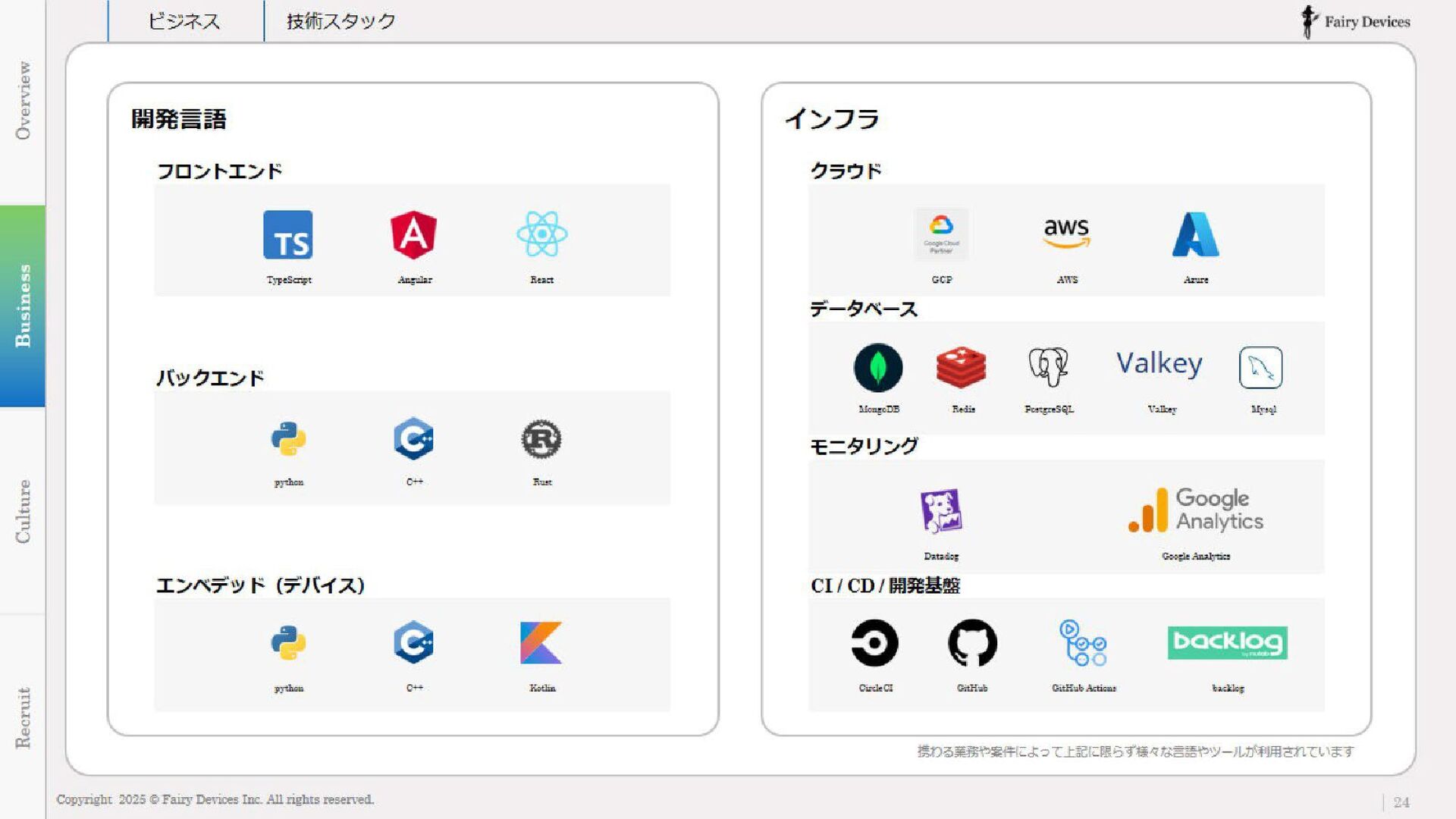The height and width of the screenshot is (819, 1456).
Task: Click the footnote about 言語やツール
Action: tap(1135, 752)
